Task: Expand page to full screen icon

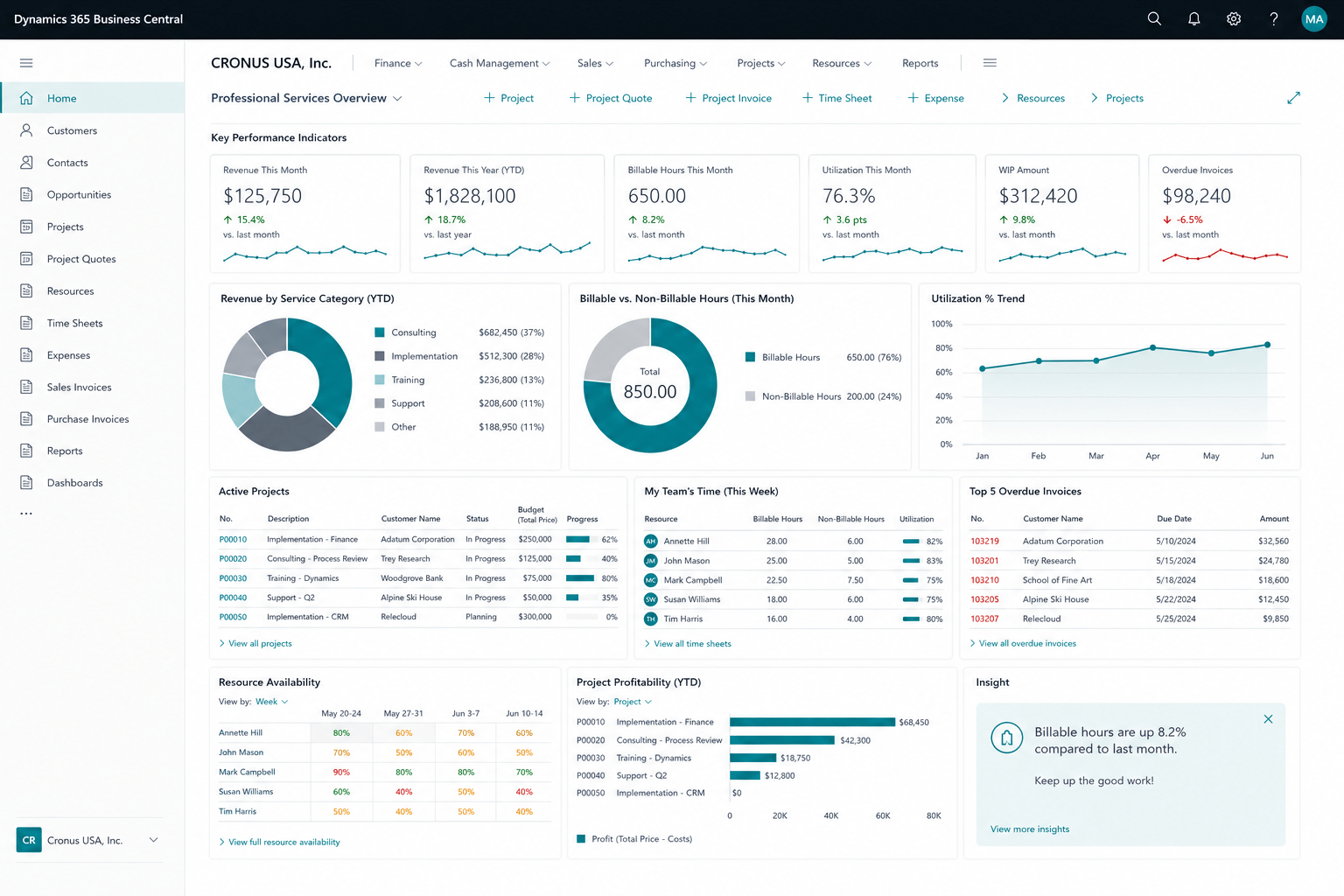Action: (x=1293, y=98)
